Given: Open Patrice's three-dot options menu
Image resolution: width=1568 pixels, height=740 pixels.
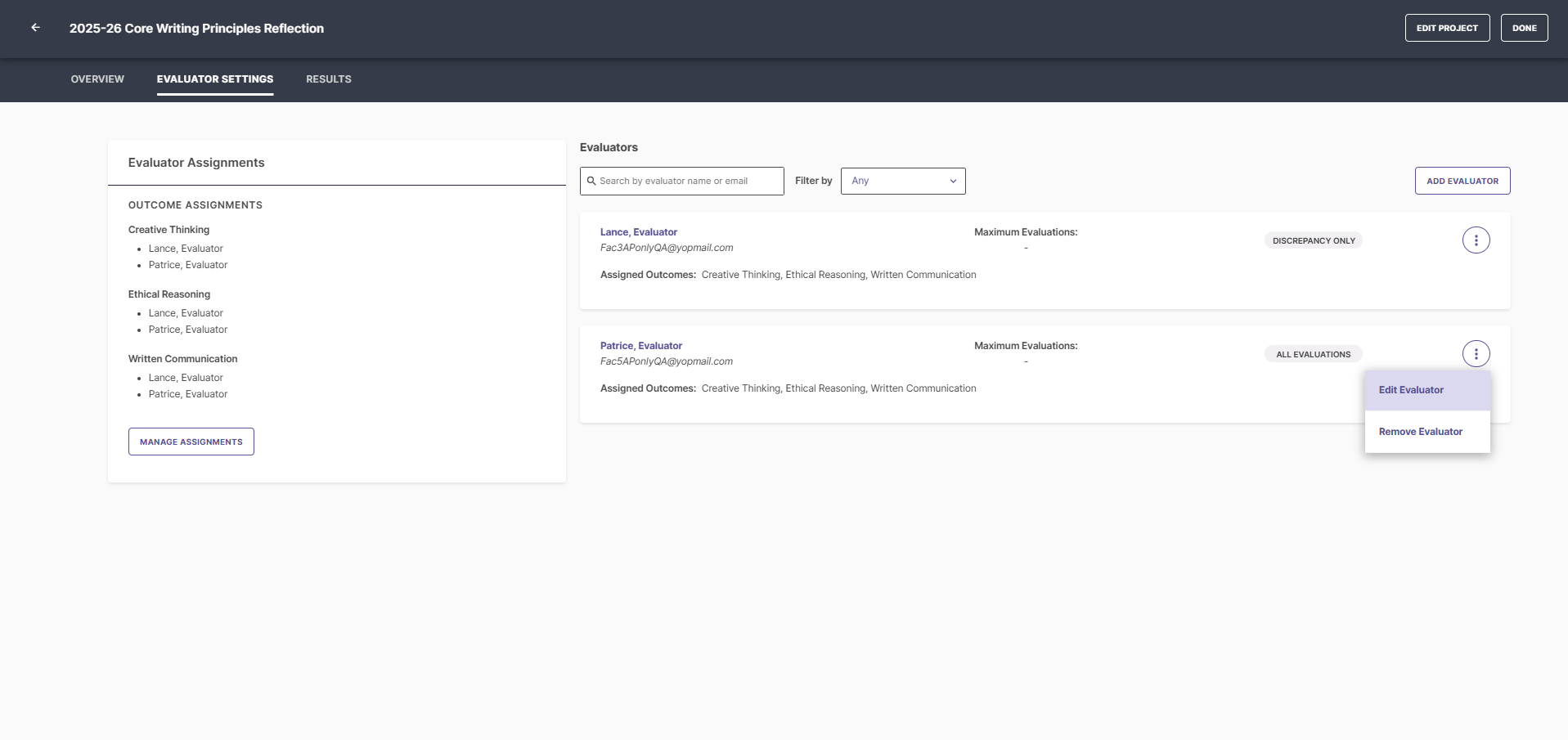Looking at the screenshot, I should [x=1476, y=354].
